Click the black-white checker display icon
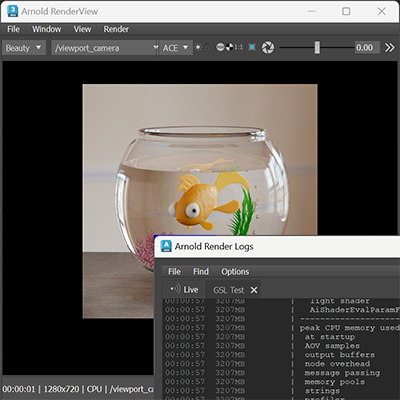 click(x=229, y=48)
